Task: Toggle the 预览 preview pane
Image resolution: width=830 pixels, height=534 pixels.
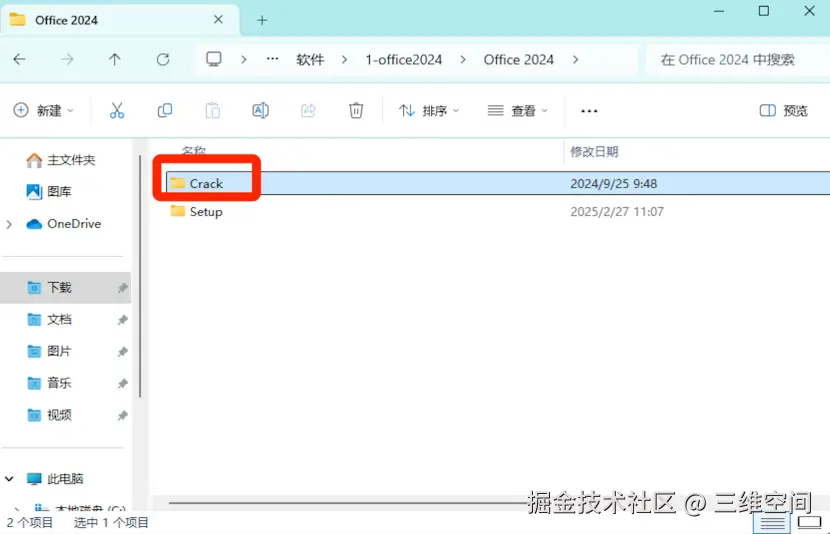Action: coord(783,111)
